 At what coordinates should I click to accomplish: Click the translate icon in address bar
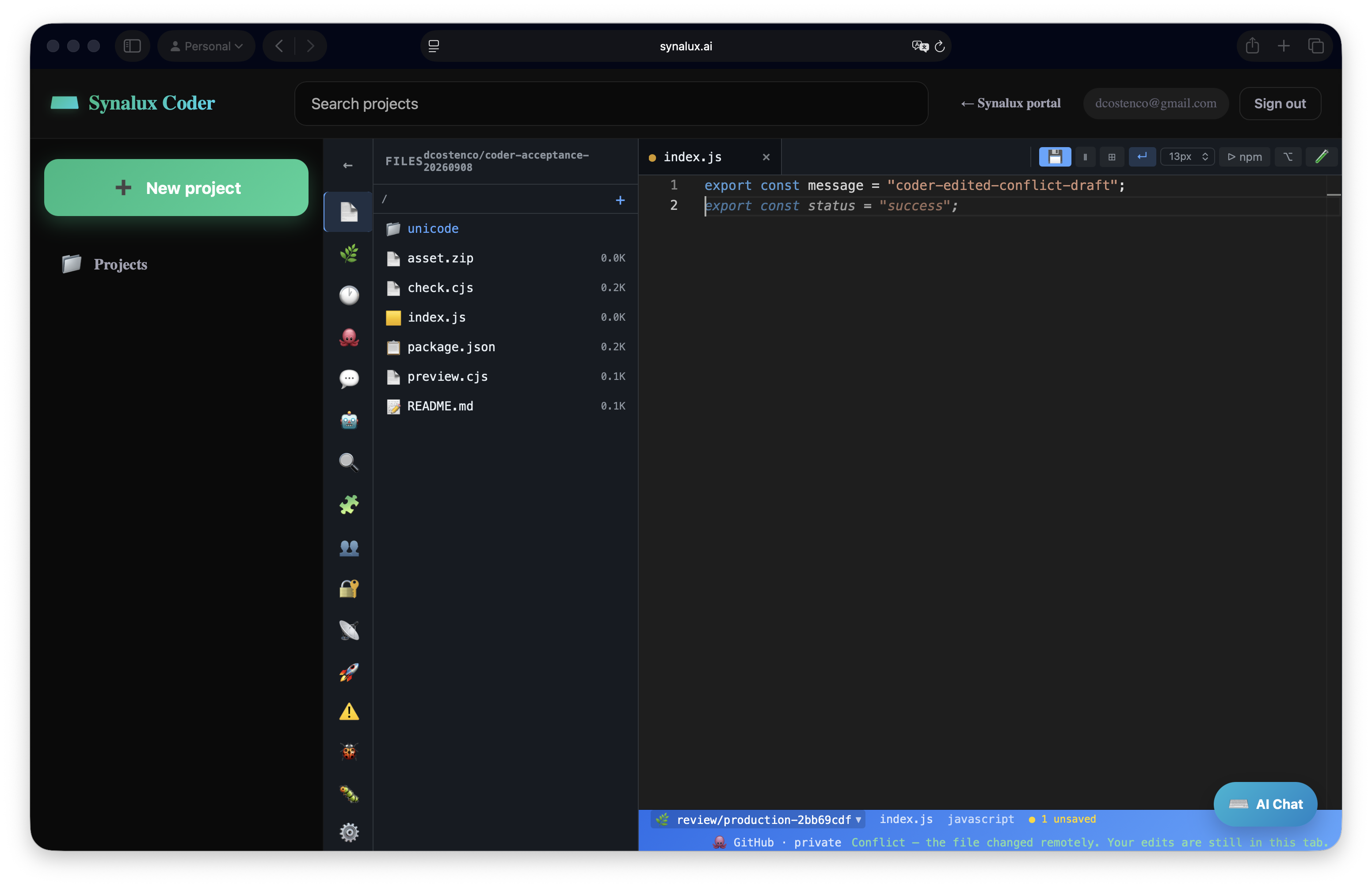pyautogui.click(x=920, y=46)
